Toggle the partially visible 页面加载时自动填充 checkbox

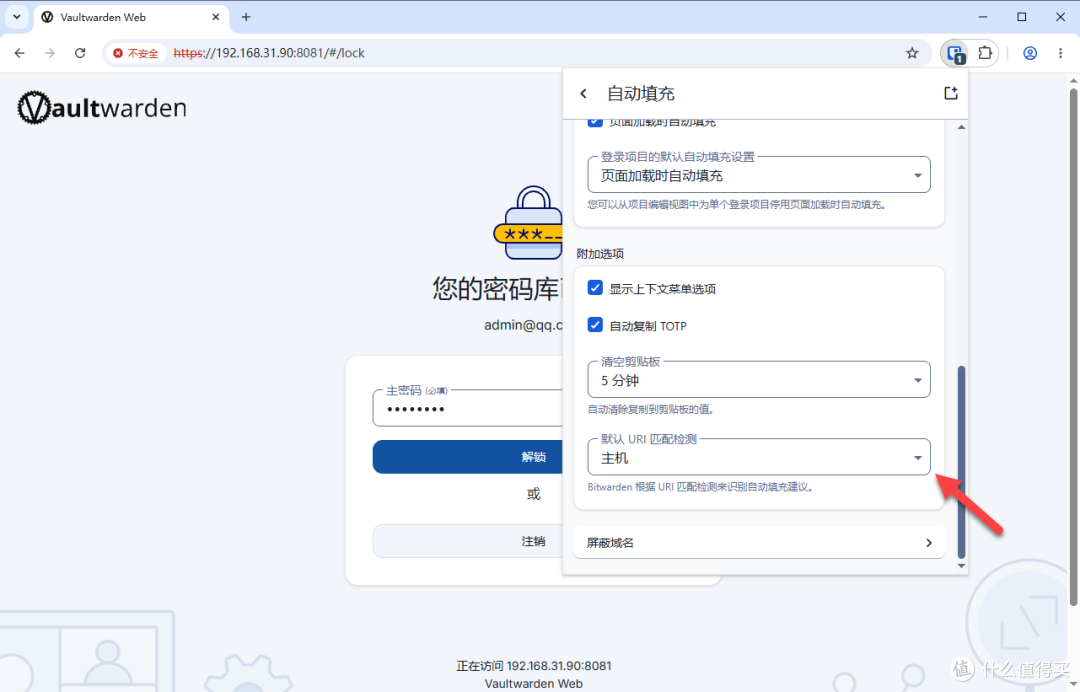595,123
